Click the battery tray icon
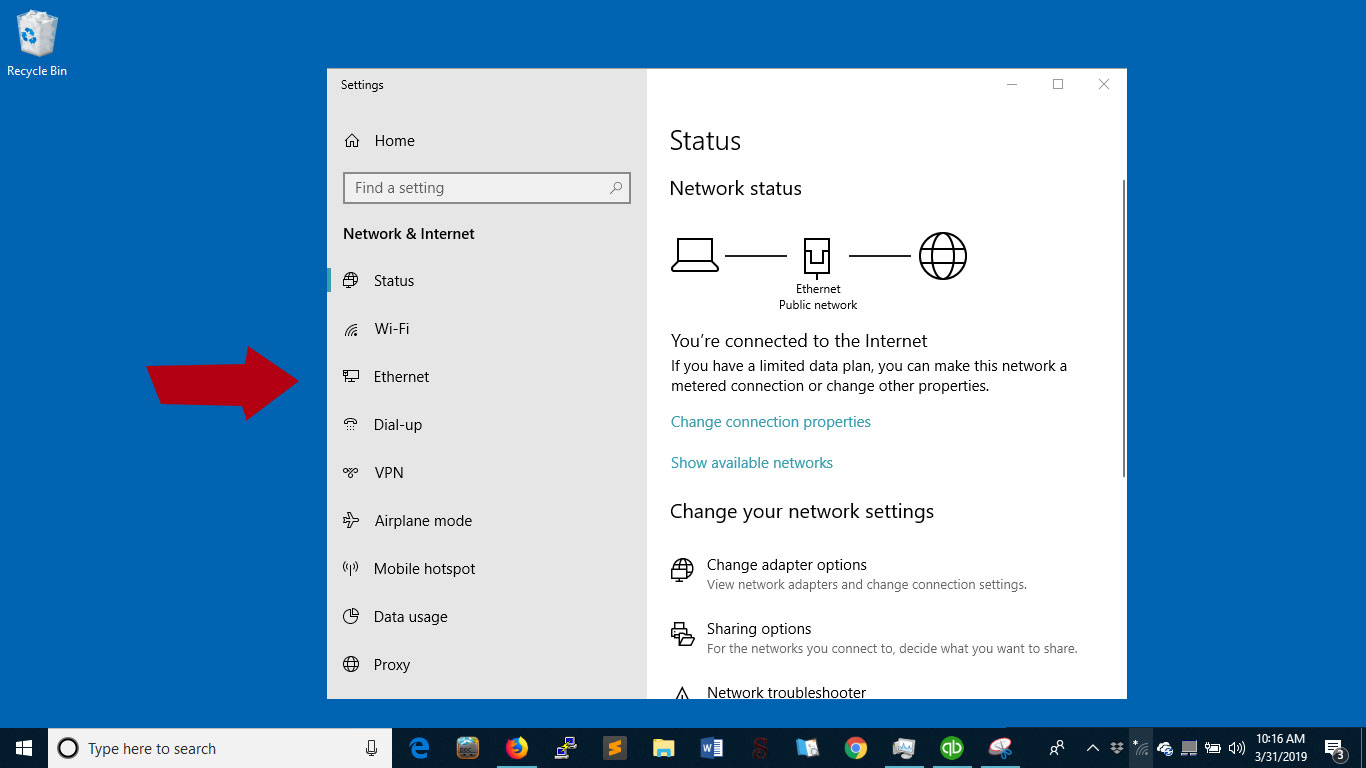Screen dimensions: 1366x768 point(1213,748)
